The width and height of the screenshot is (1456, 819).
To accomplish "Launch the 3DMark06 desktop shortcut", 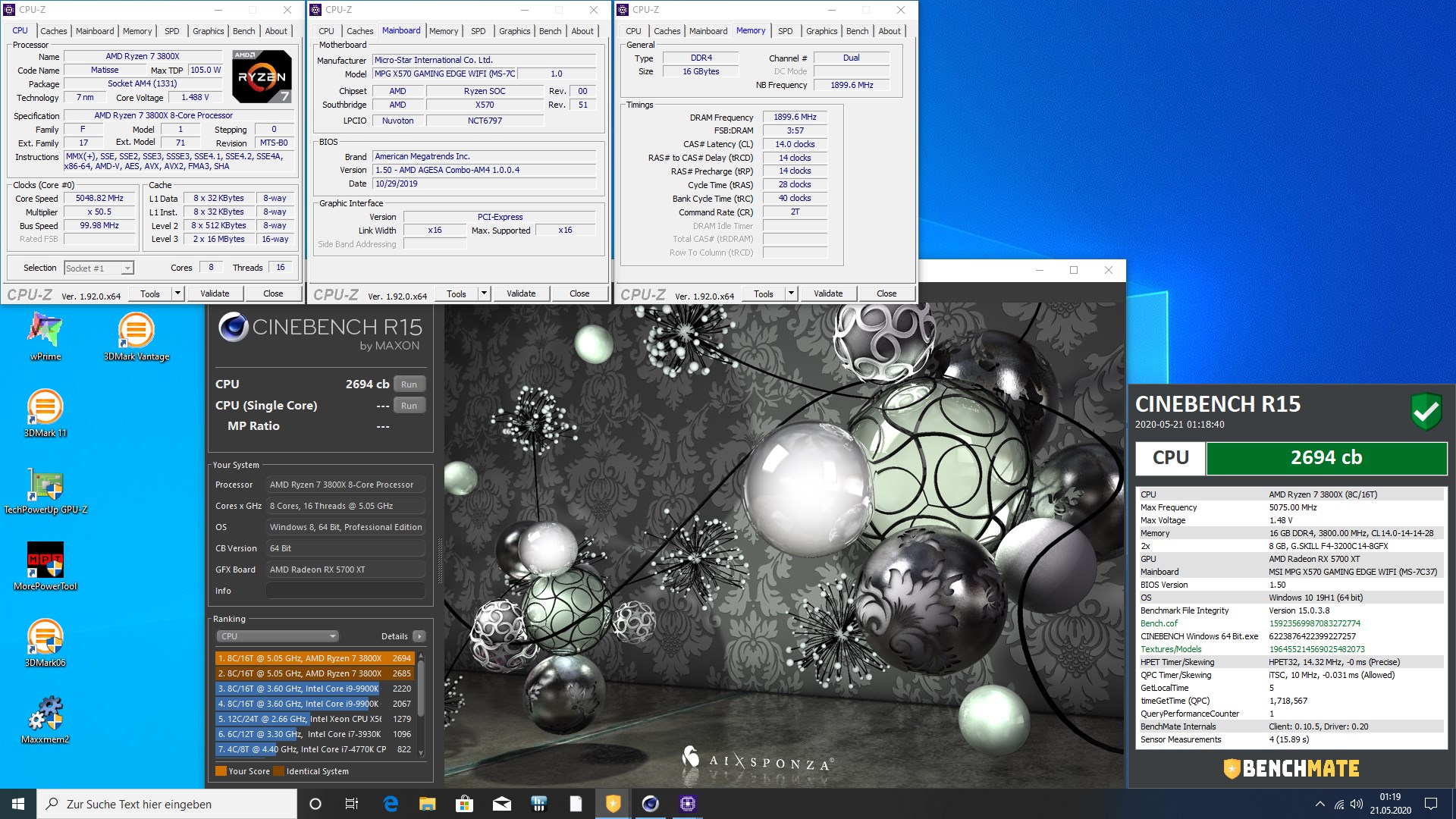I will (x=45, y=642).
